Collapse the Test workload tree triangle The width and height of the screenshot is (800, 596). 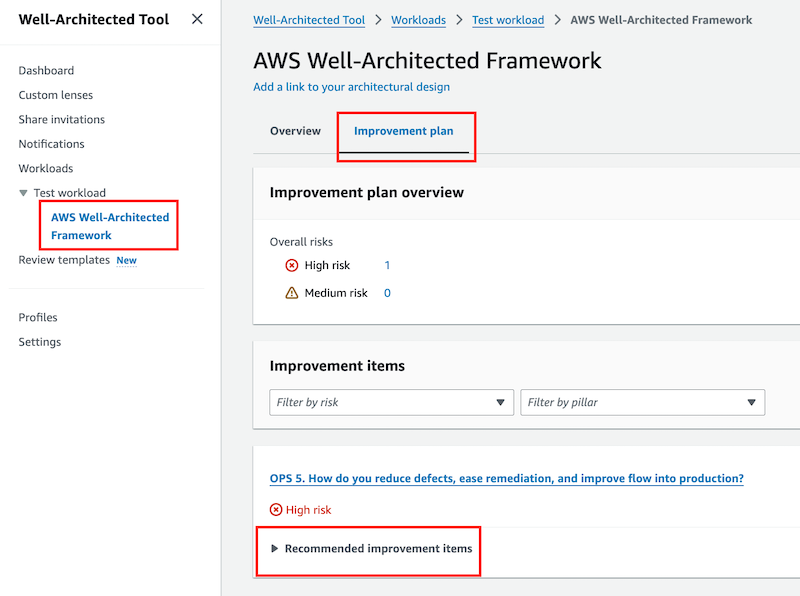(23, 193)
